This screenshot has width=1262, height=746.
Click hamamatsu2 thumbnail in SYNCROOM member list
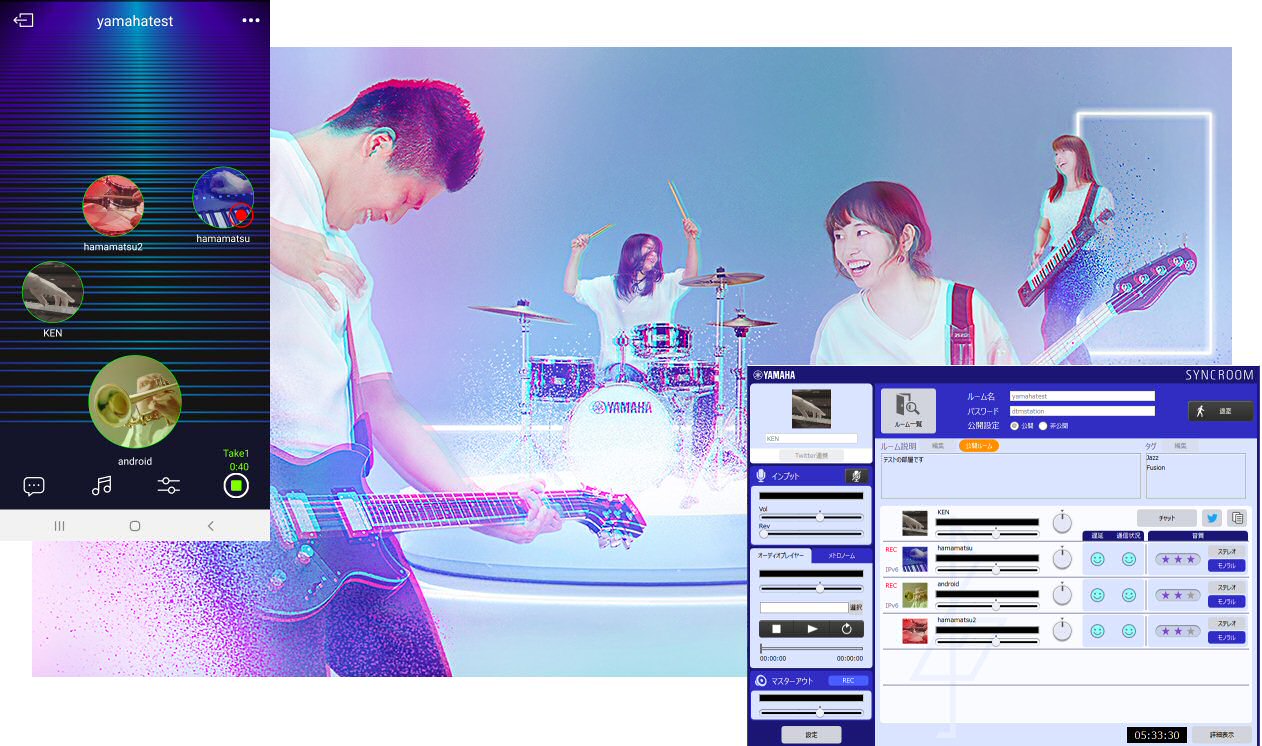[x=915, y=630]
